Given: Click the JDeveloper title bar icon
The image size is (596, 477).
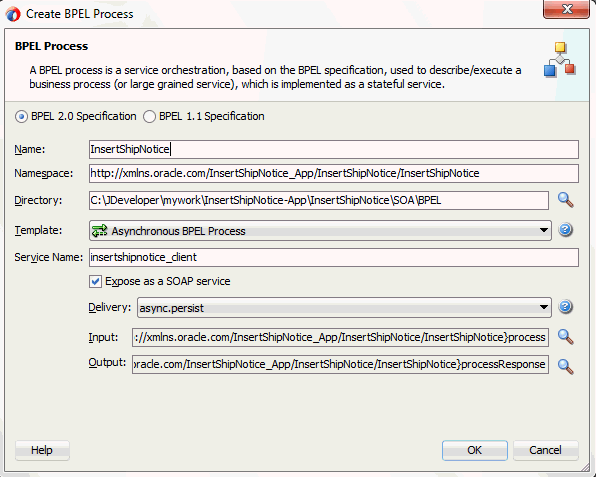Looking at the screenshot, I should click(x=13, y=14).
